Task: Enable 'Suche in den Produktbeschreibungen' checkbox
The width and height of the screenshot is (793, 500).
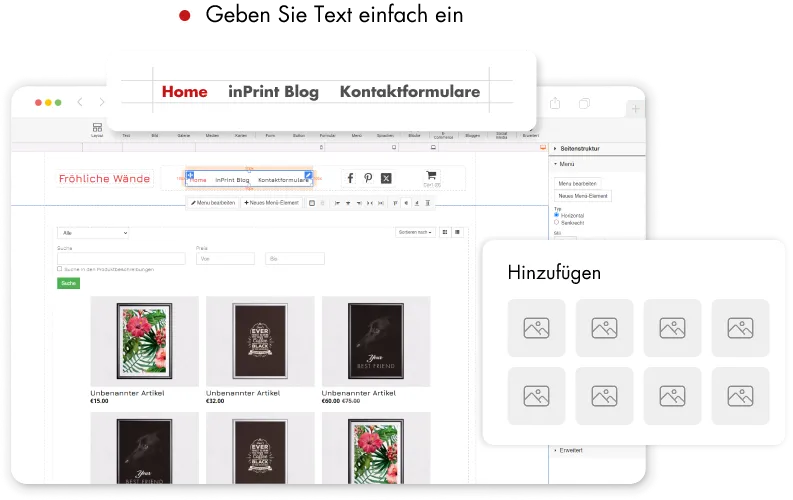Action: [x=60, y=269]
